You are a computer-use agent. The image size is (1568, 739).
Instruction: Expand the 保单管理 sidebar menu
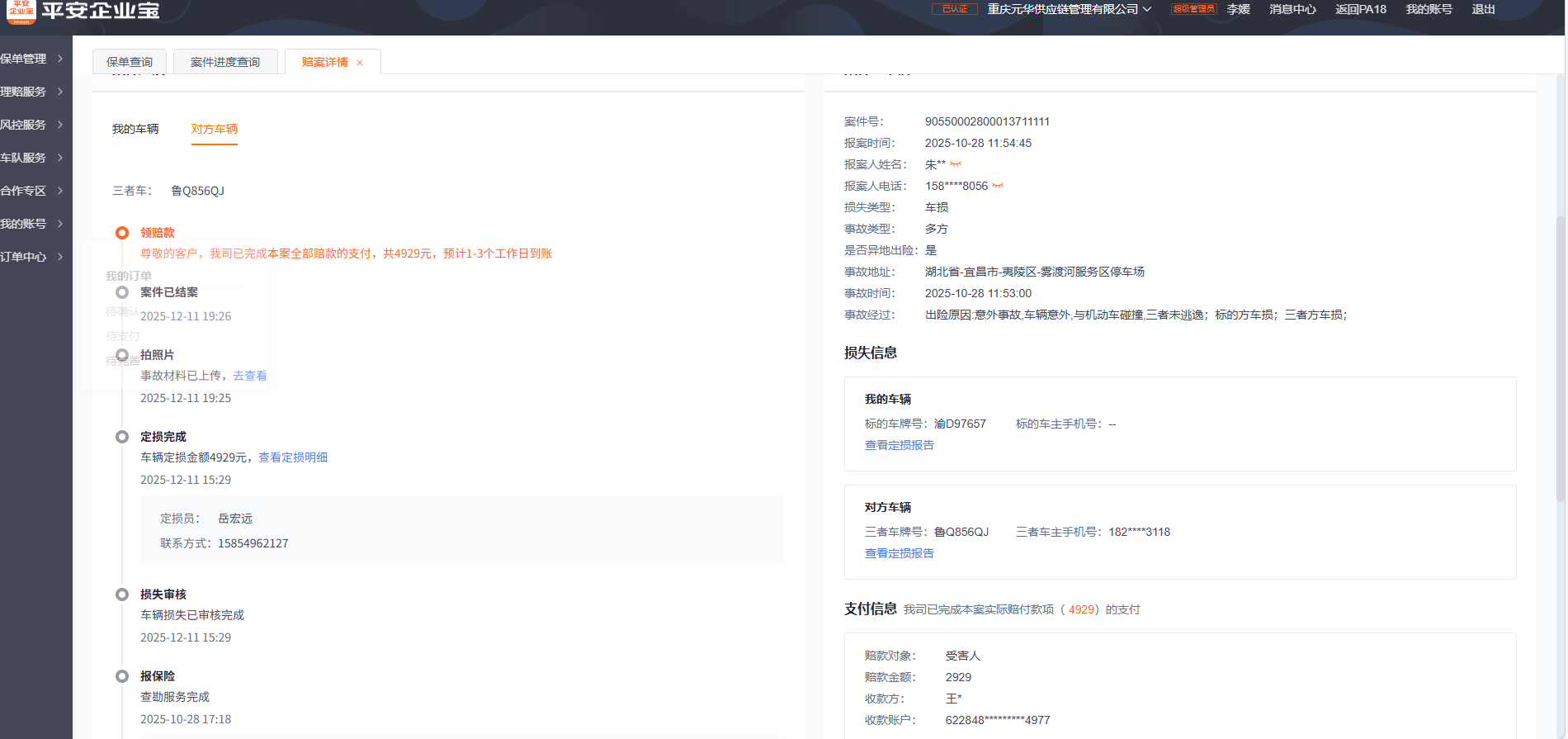point(33,59)
